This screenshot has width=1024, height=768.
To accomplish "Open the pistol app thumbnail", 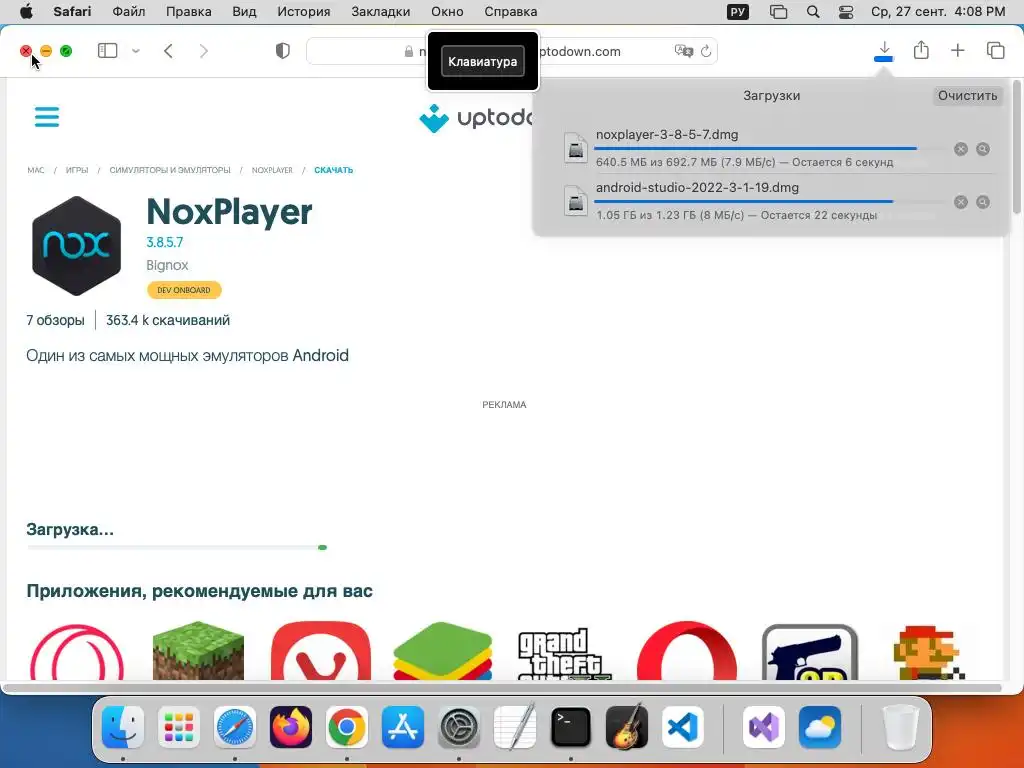I will click(810, 652).
